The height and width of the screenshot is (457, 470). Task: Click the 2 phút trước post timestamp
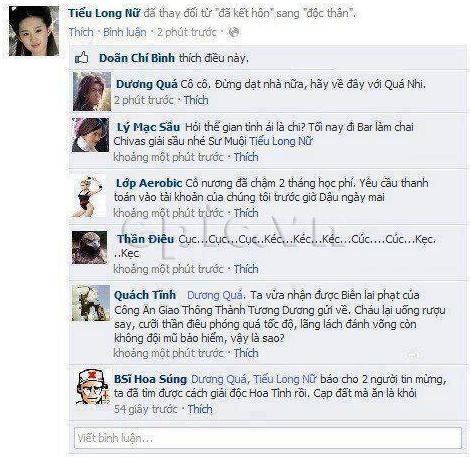tap(187, 32)
